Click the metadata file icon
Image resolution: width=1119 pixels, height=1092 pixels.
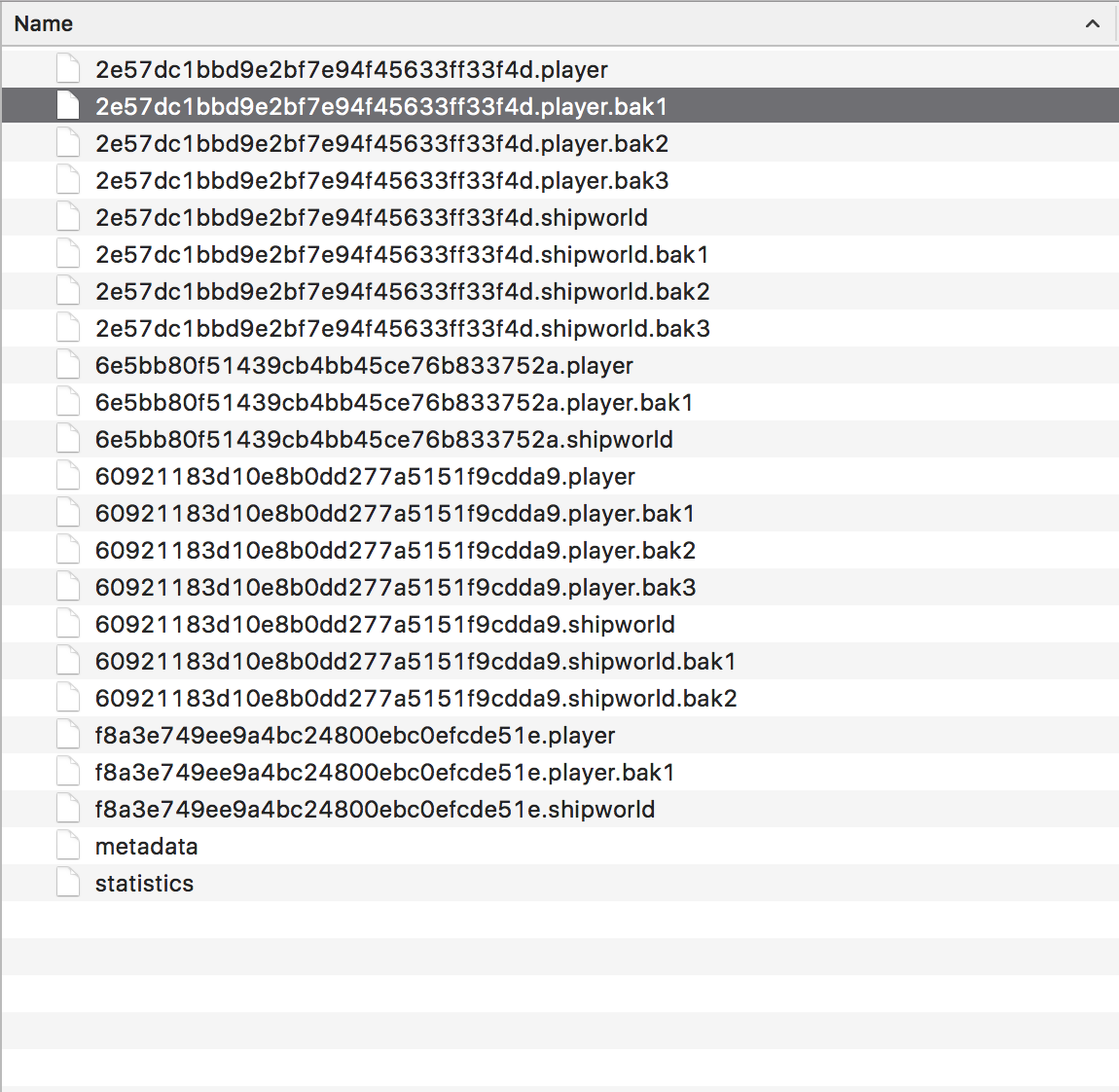point(68,846)
